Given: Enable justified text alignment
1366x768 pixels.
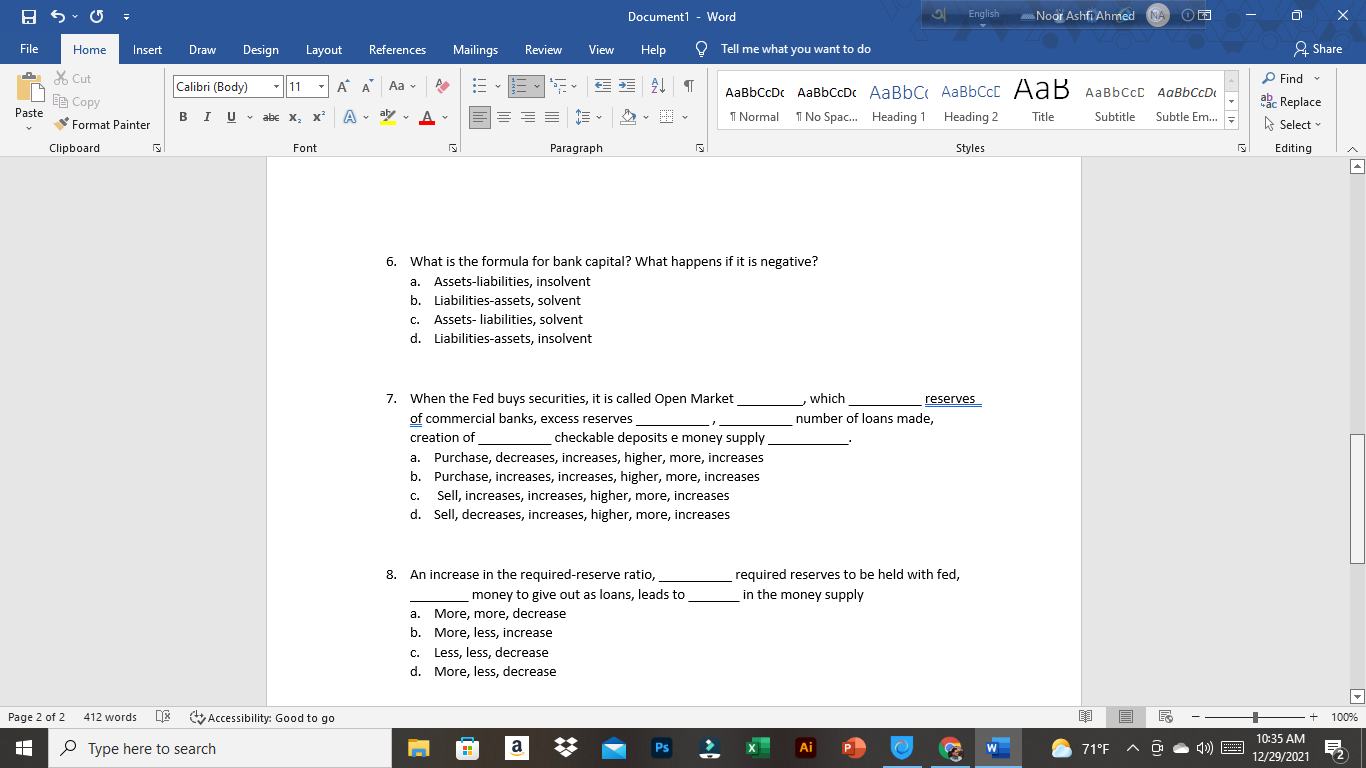Looking at the screenshot, I should click(x=551, y=117).
